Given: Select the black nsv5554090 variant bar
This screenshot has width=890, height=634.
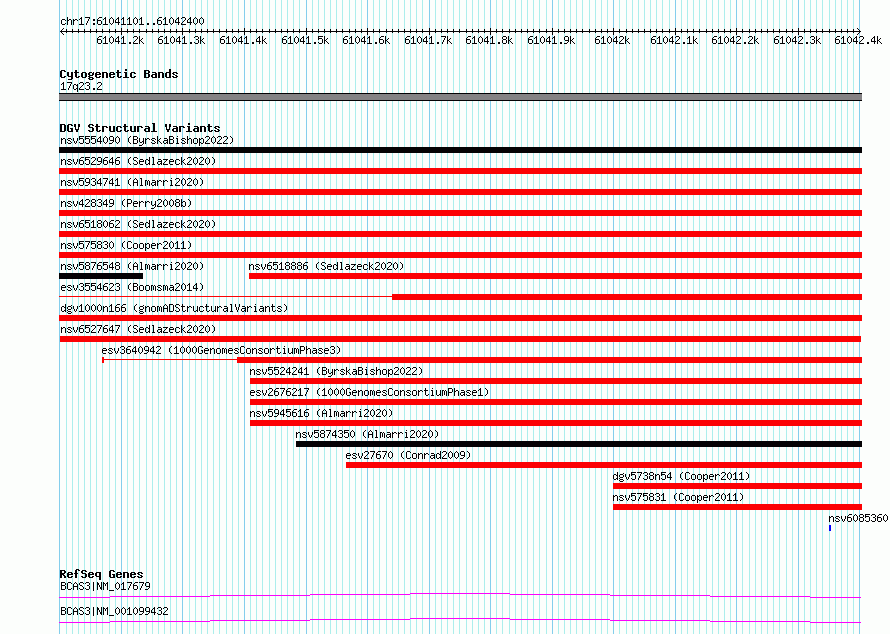Looking at the screenshot, I should coord(460,150).
